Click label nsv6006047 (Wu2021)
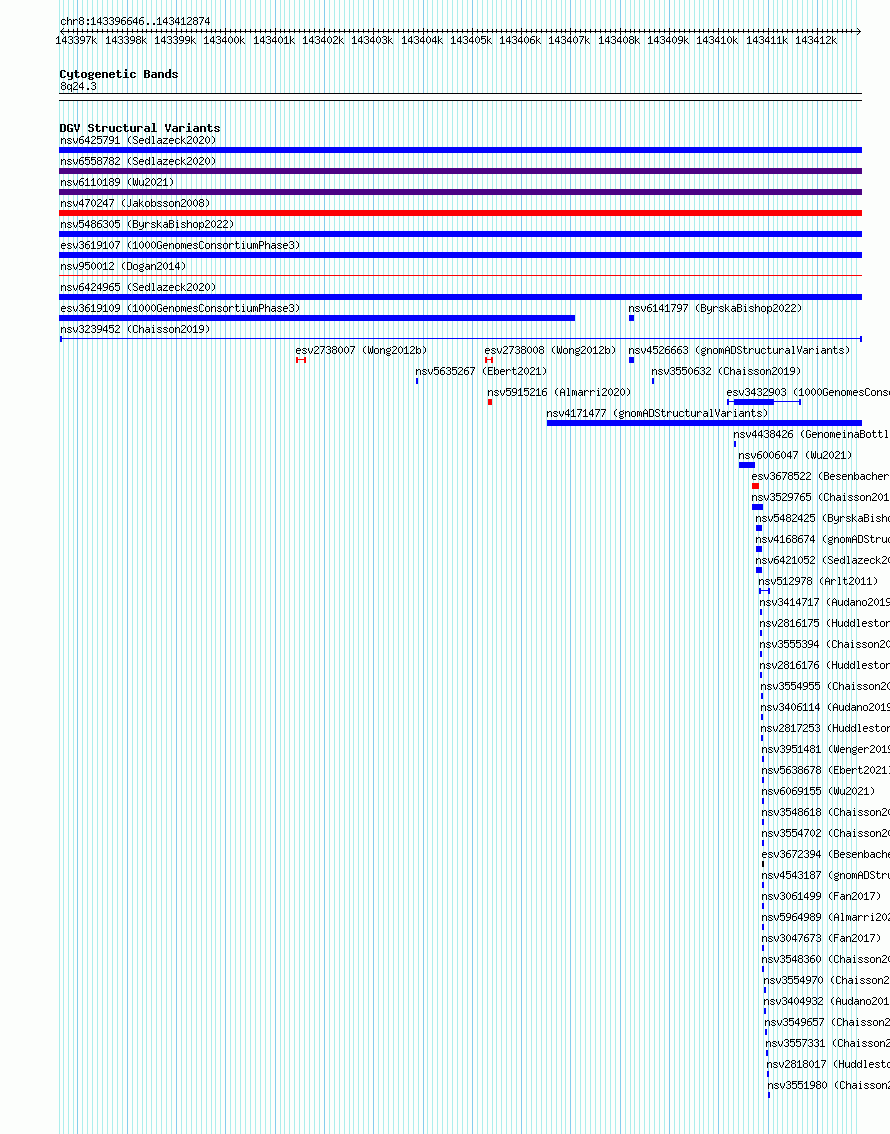The height and width of the screenshot is (1134, 890). point(795,455)
